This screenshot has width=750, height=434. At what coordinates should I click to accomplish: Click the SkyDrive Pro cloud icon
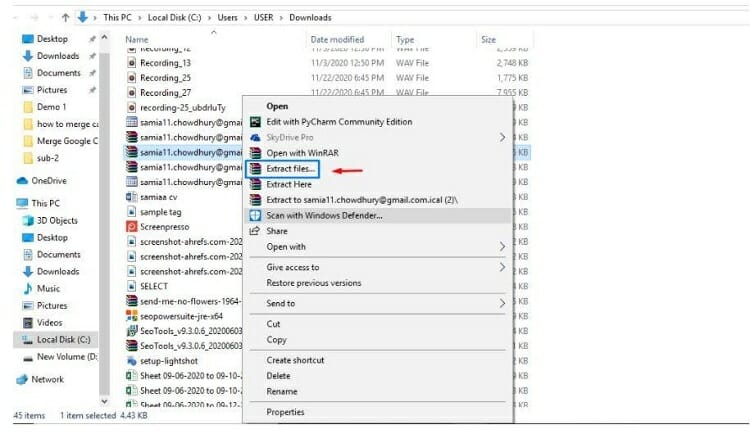point(255,138)
